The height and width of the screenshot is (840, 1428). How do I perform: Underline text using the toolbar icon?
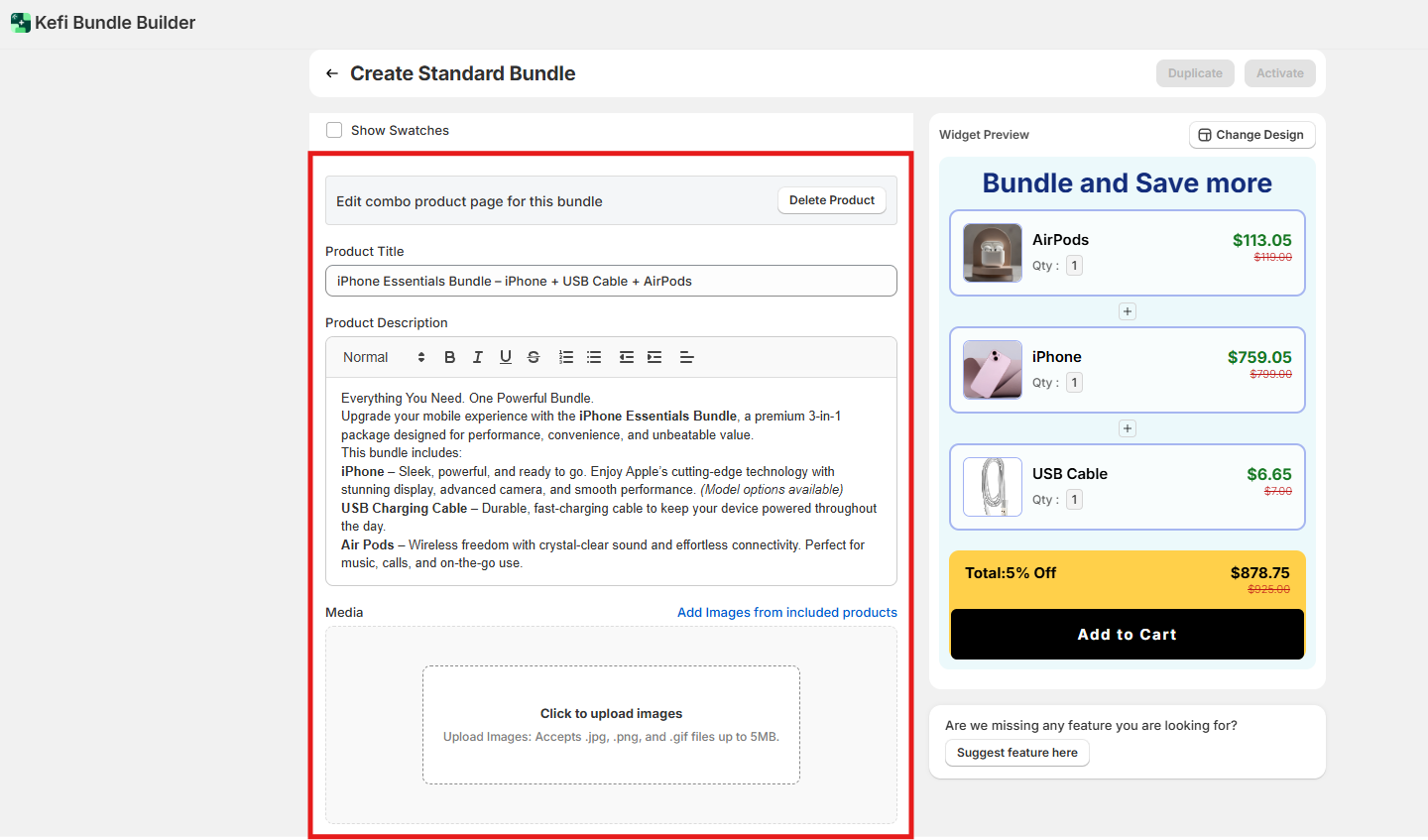506,357
